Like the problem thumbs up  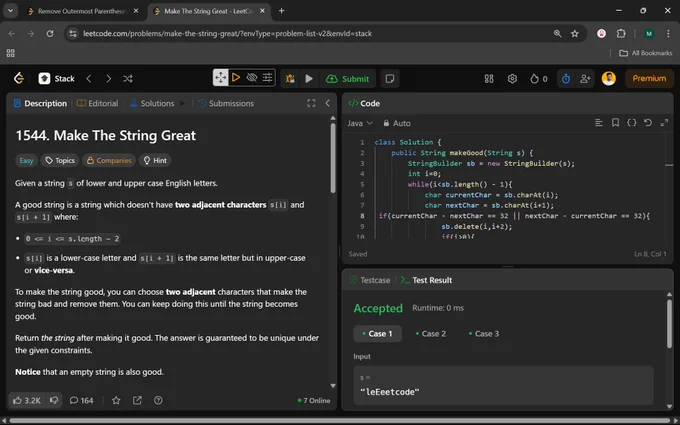(26, 400)
